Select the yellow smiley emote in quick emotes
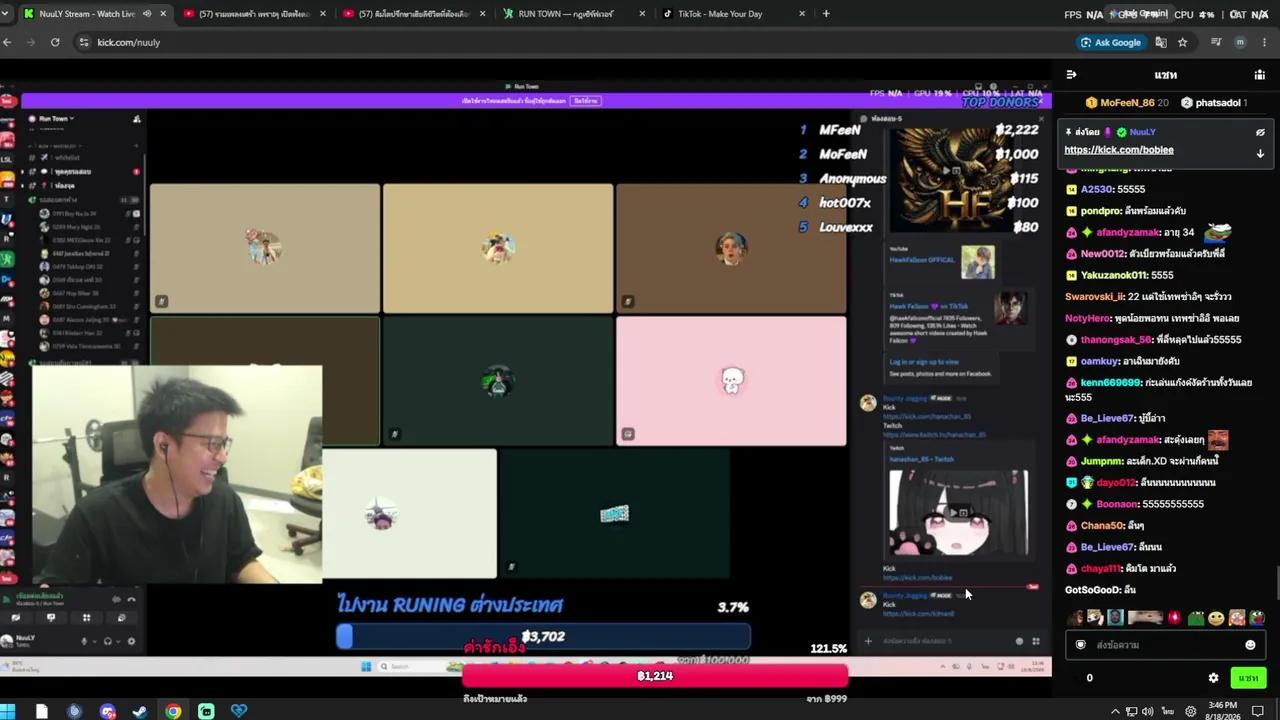The height and width of the screenshot is (720, 1280). 1216,618
